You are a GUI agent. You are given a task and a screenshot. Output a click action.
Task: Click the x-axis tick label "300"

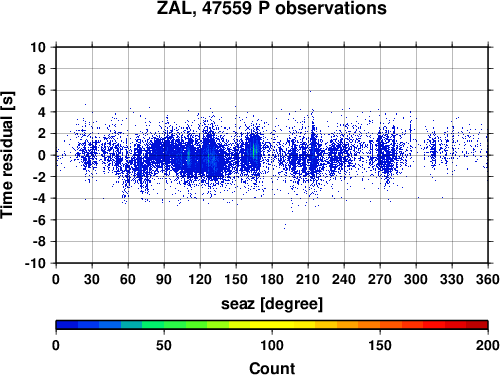(416, 279)
